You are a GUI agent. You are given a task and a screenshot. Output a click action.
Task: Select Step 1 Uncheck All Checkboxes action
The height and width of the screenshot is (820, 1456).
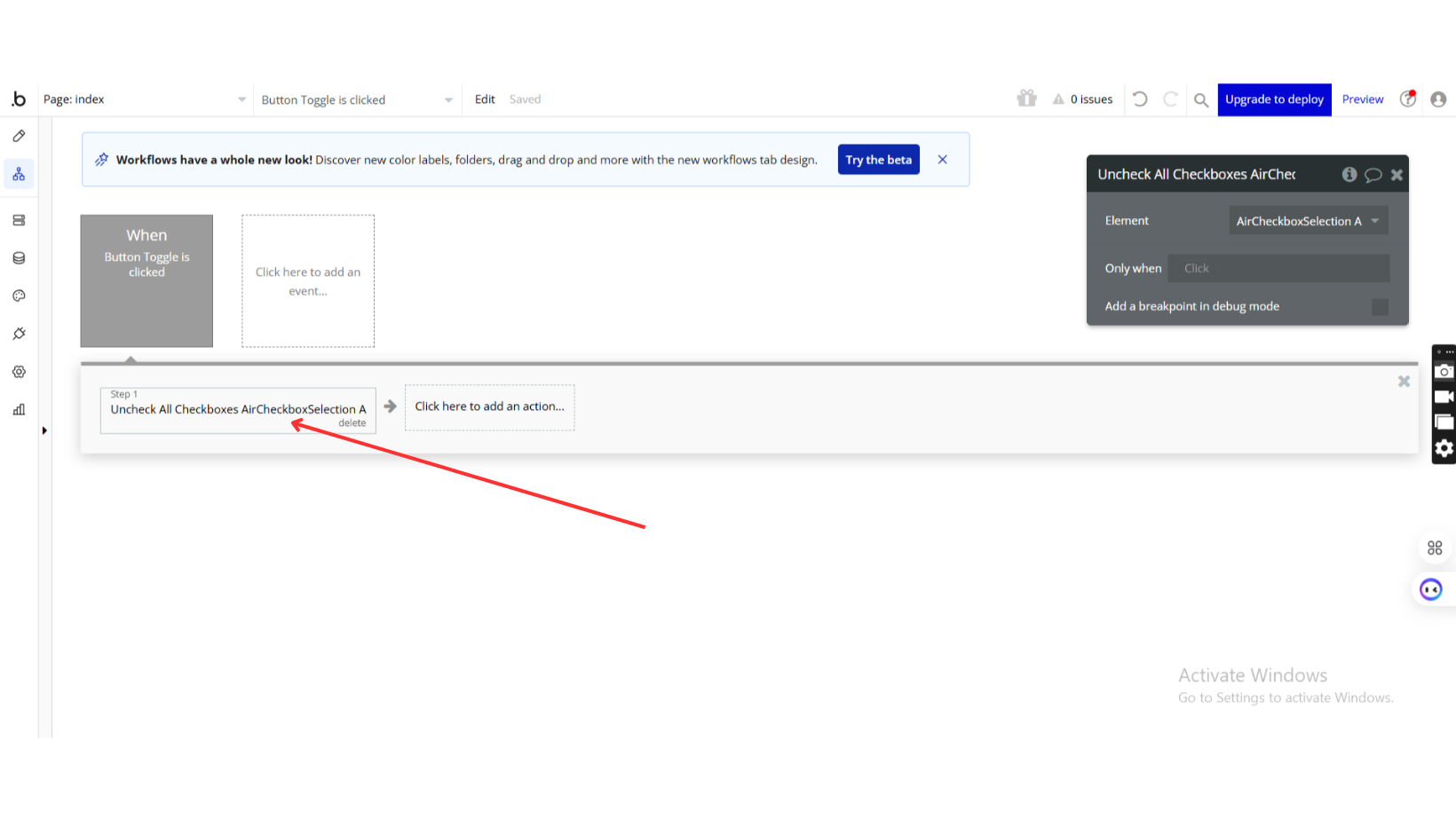pyautogui.click(x=238, y=410)
